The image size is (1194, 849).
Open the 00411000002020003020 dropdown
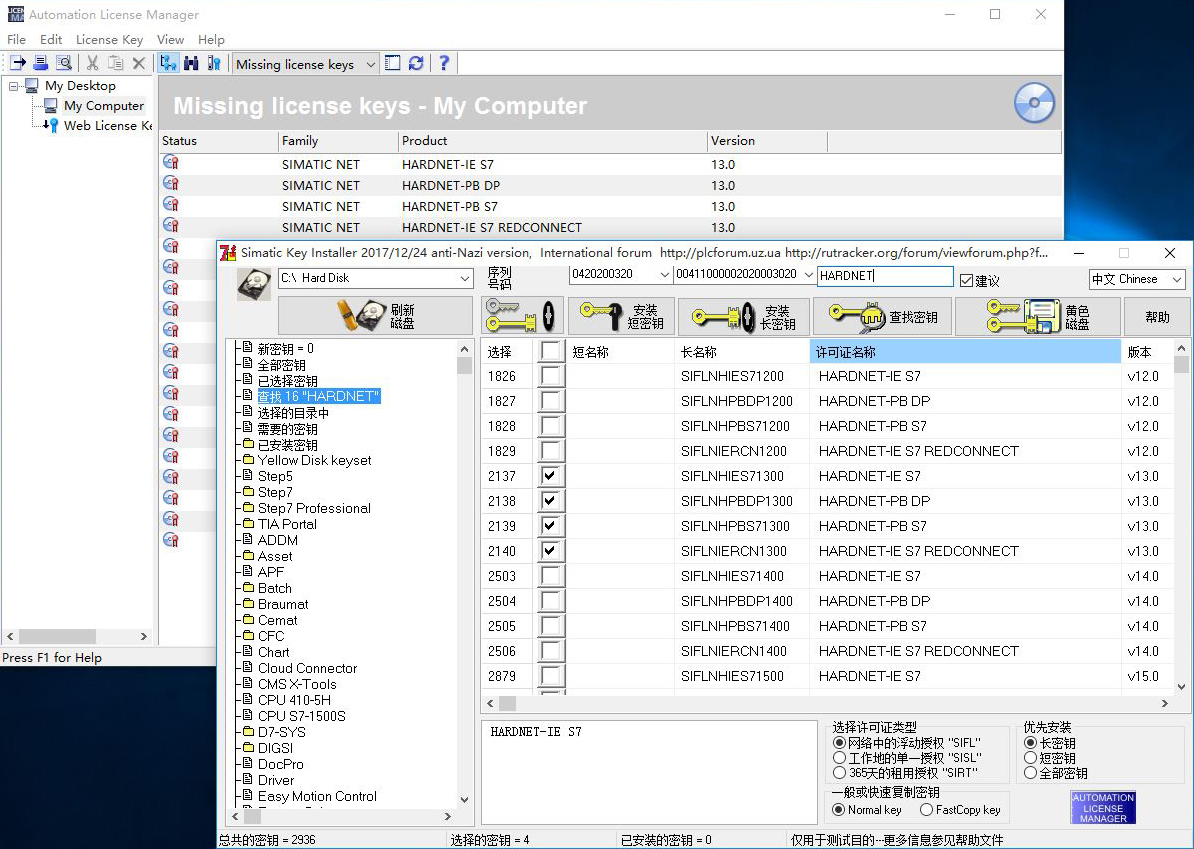(808, 274)
